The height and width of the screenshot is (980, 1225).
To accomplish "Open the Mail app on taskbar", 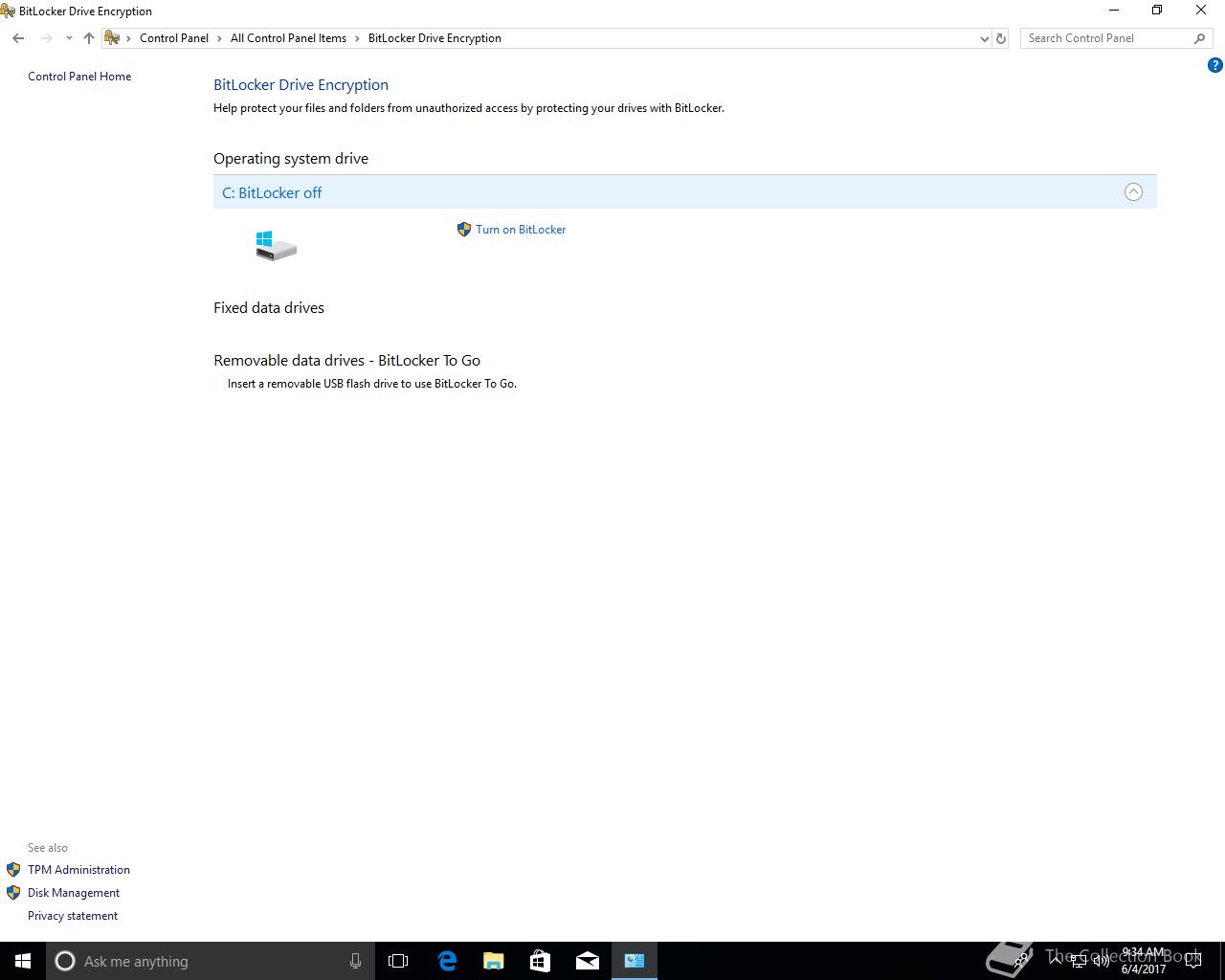I will [588, 961].
